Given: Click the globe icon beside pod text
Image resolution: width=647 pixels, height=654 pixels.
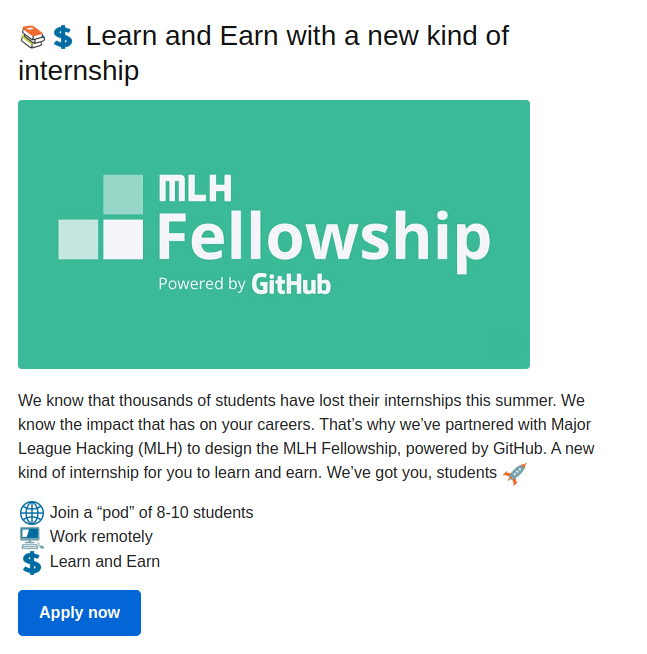Looking at the screenshot, I should tap(32, 513).
